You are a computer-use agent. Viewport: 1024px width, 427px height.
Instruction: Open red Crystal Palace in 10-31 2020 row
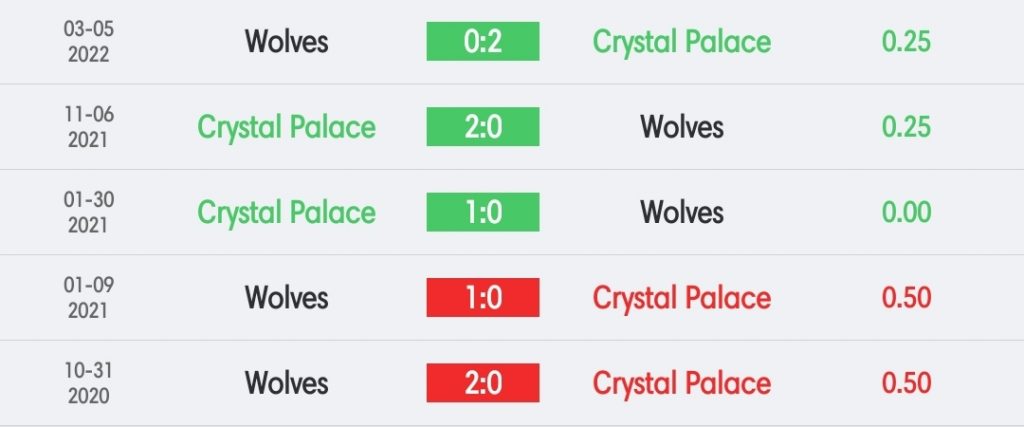[x=682, y=383]
